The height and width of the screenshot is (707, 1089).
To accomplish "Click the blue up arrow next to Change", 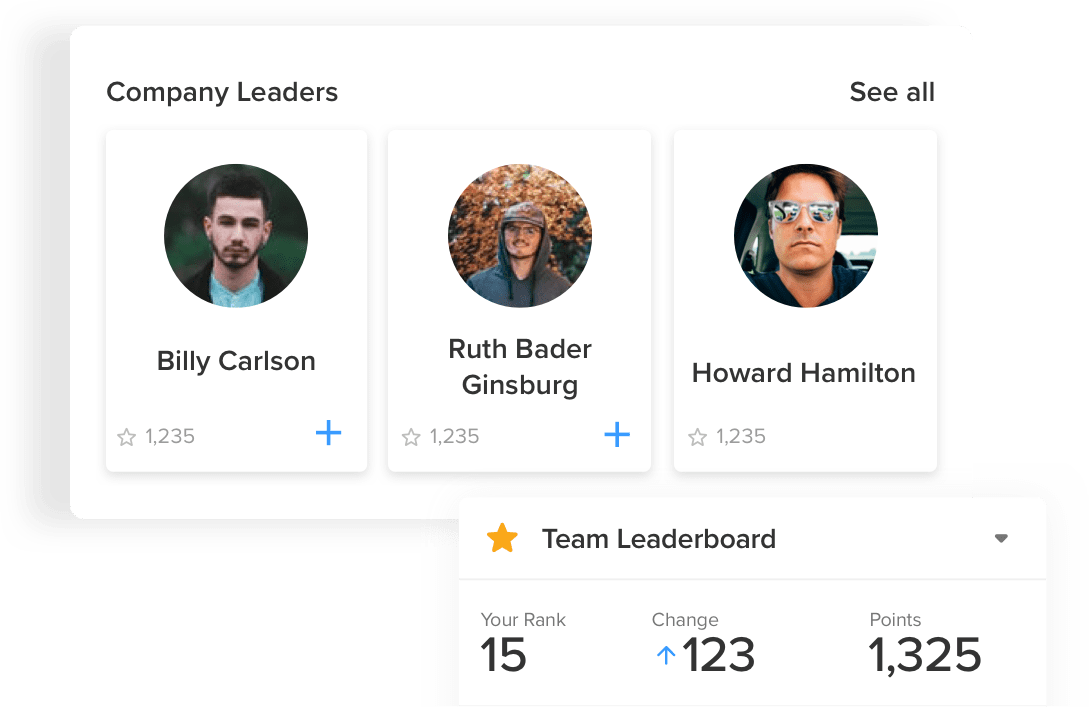I will coord(666,656).
